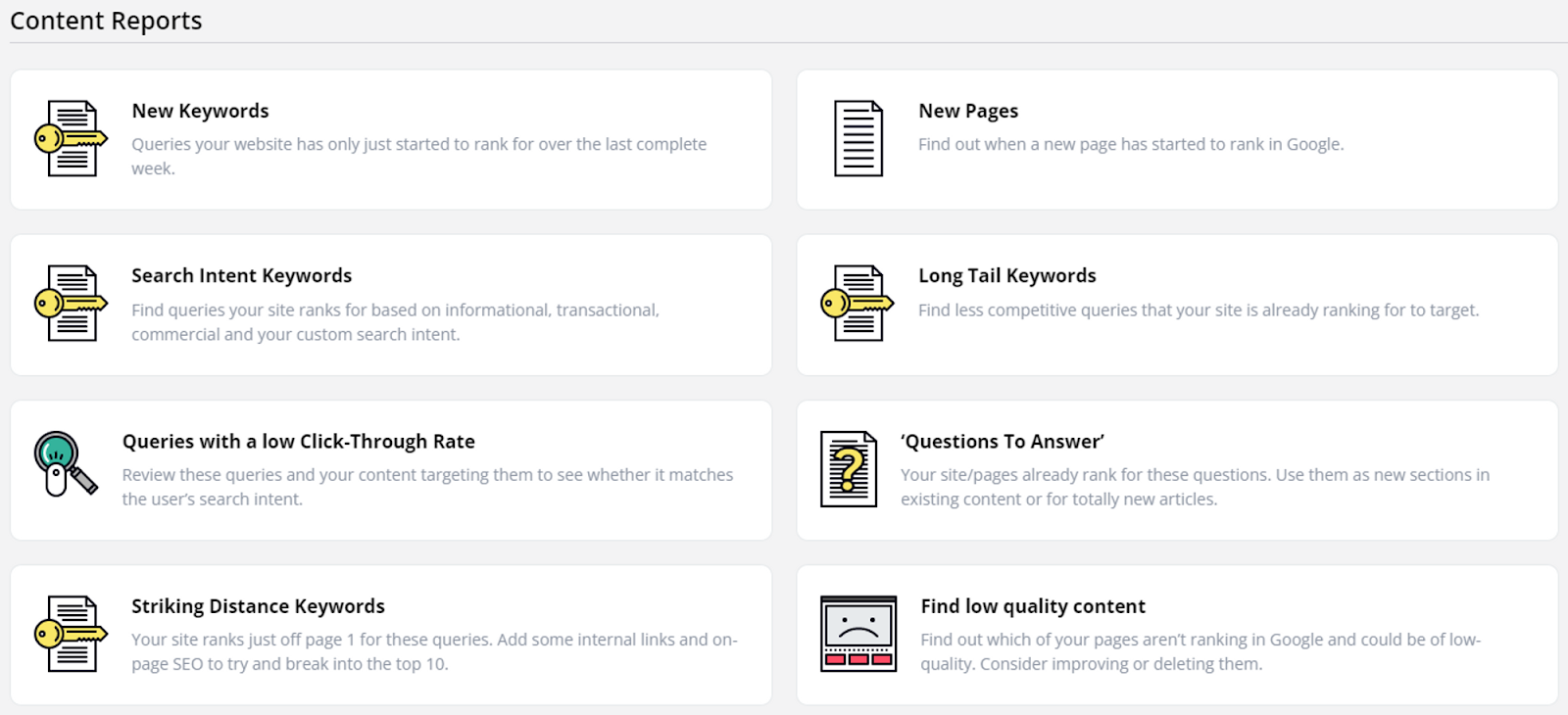Viewport: 1568px width, 715px height.
Task: Open the New Pages report title
Action: [x=968, y=111]
